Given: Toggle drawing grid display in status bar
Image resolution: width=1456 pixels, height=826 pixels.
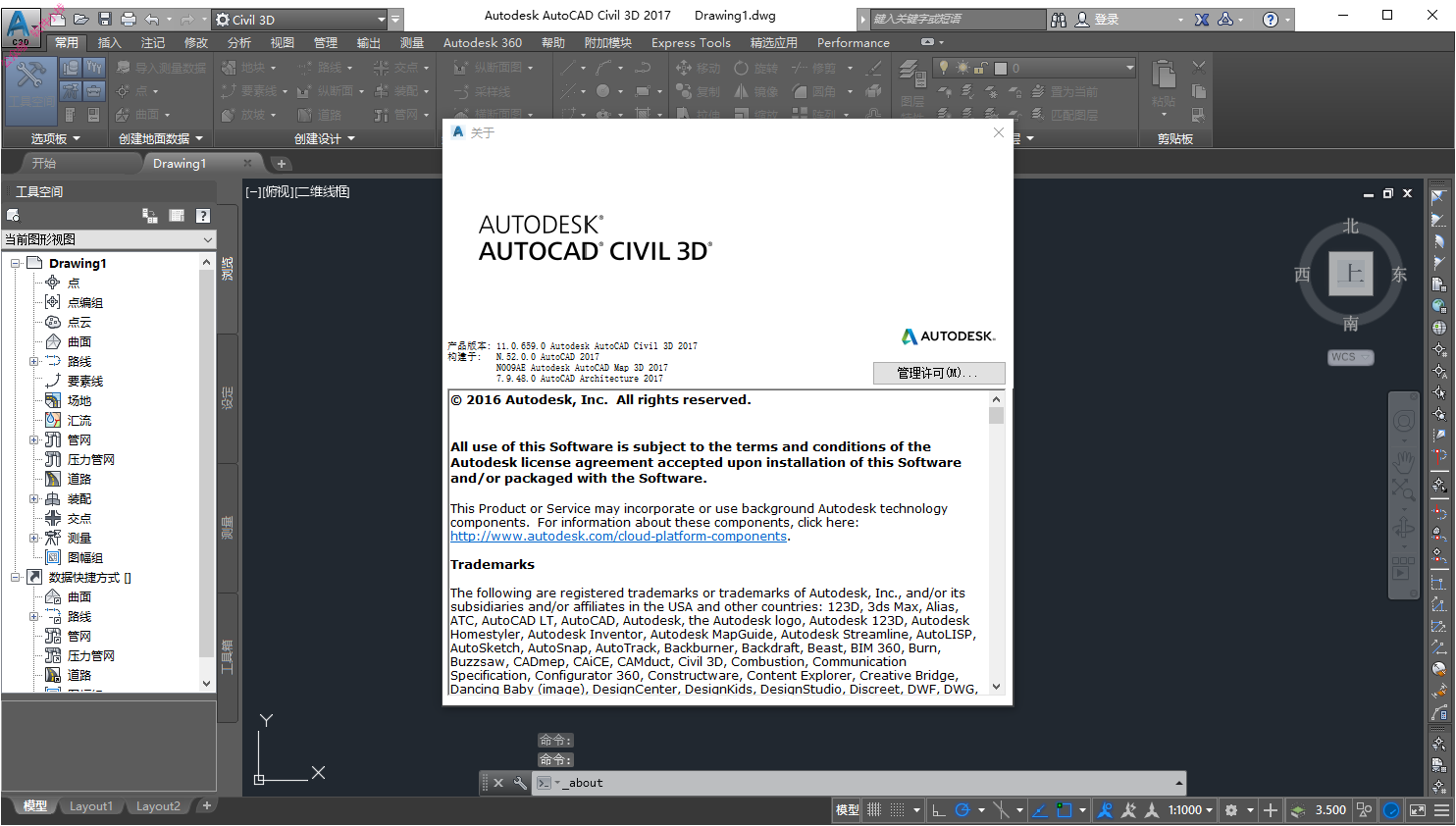Looking at the screenshot, I should click(x=874, y=810).
